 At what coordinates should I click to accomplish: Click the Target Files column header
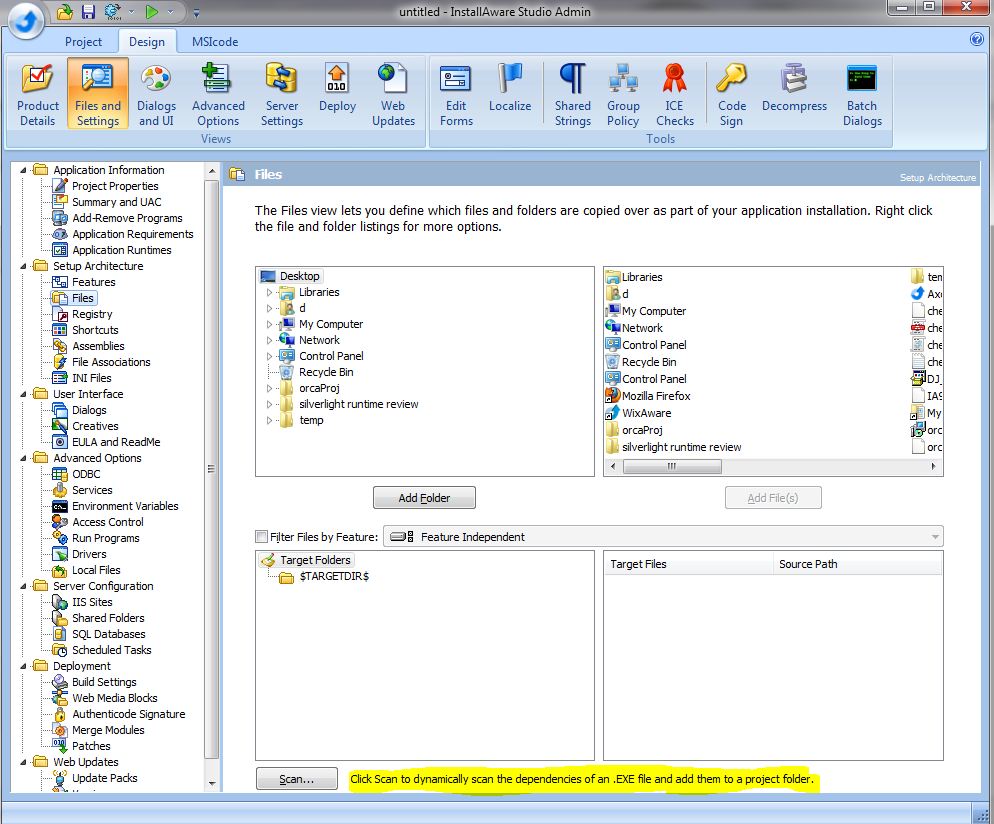tap(688, 563)
